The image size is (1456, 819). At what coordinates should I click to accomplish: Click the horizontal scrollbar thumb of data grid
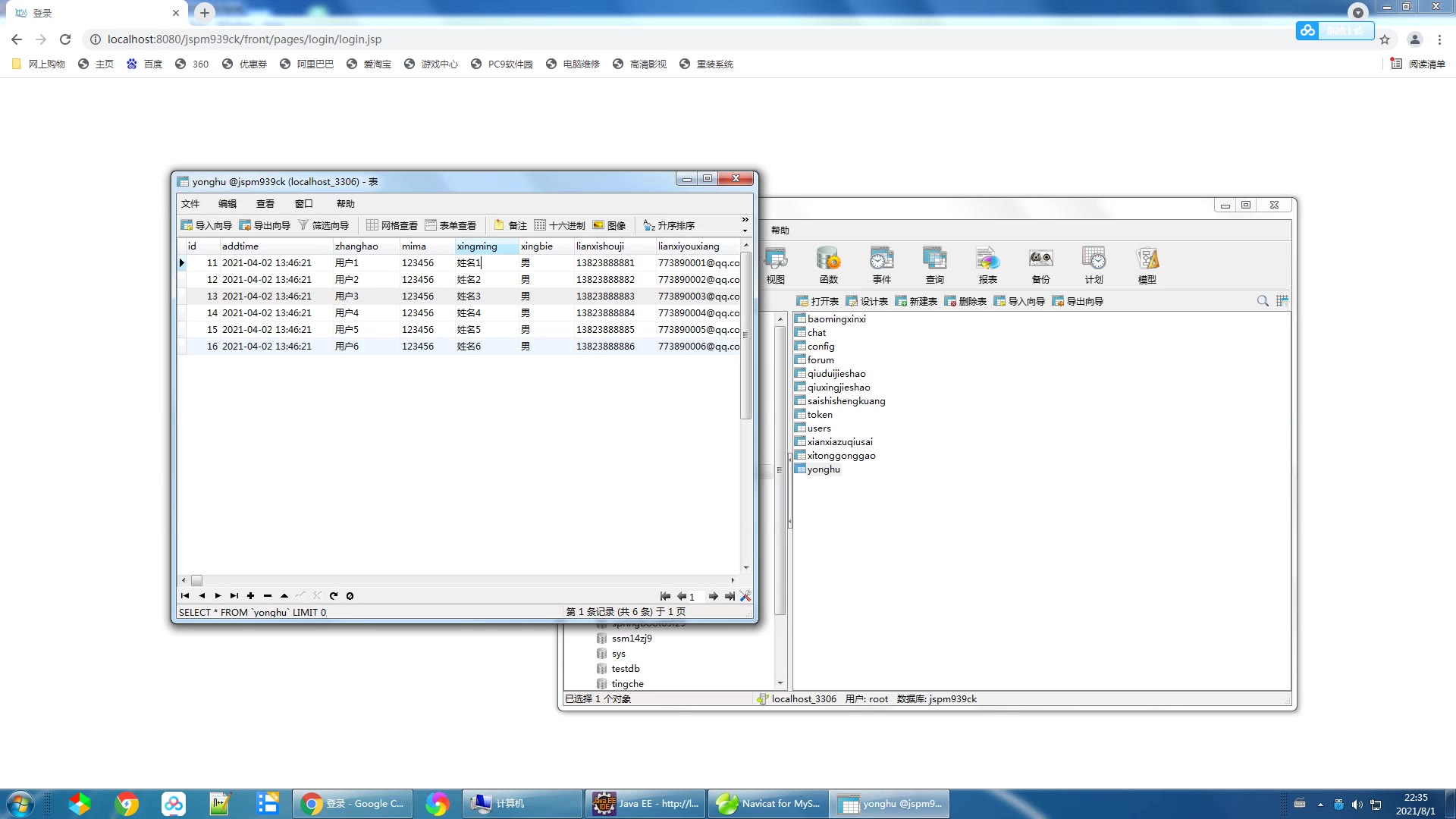(x=197, y=580)
